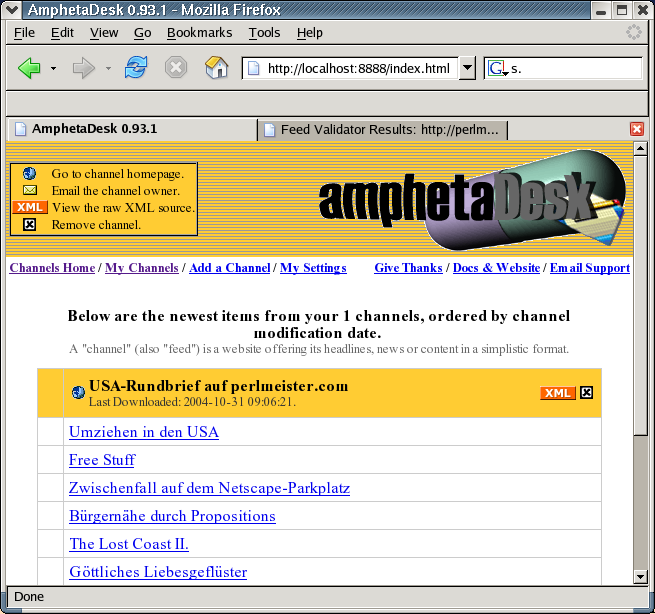The height and width of the screenshot is (614, 655).
Task: Click the remove X icon in legend box
Action: click(x=29, y=225)
